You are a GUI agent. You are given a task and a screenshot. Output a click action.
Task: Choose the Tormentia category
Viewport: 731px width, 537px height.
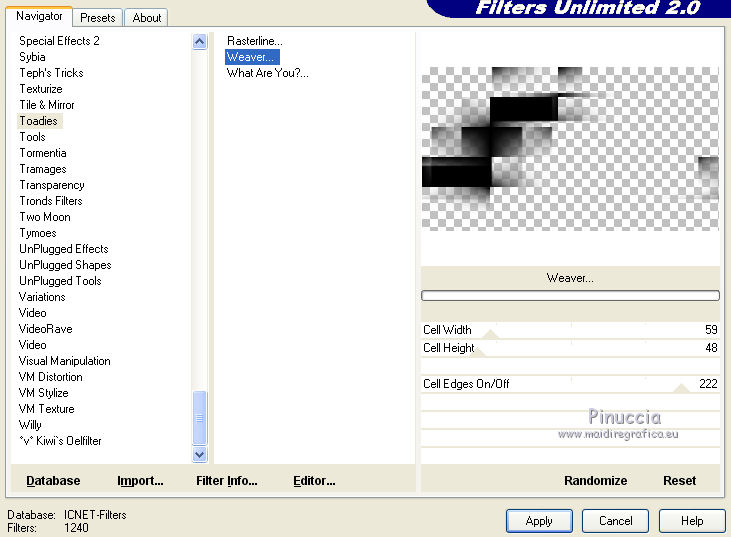(42, 153)
